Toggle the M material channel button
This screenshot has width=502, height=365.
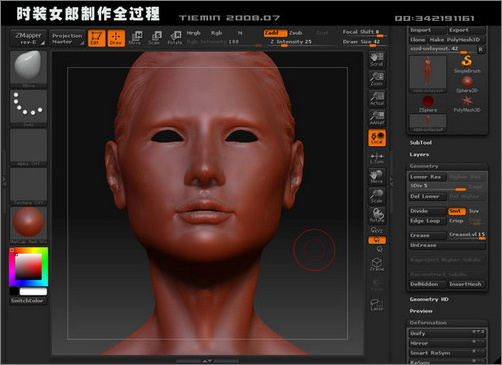click(240, 33)
